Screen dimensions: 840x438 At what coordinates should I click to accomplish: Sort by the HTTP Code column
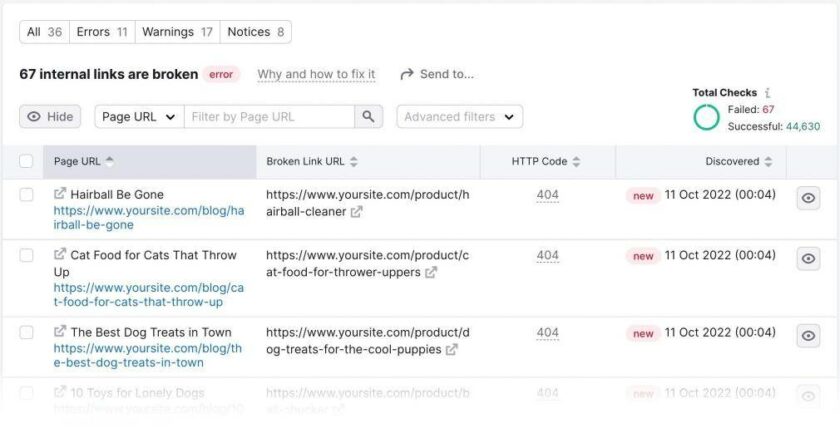[546, 161]
